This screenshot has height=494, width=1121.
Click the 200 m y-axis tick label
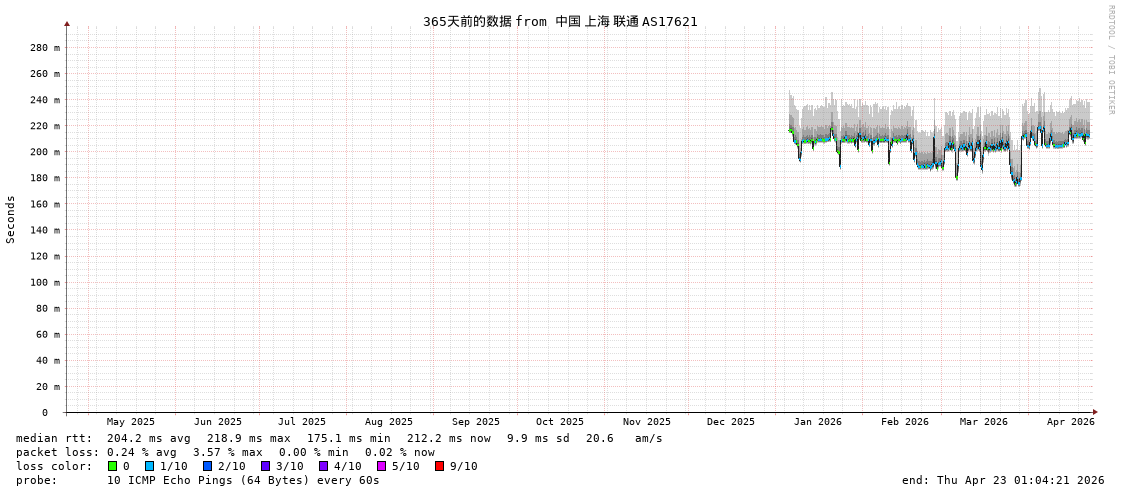pos(44,152)
